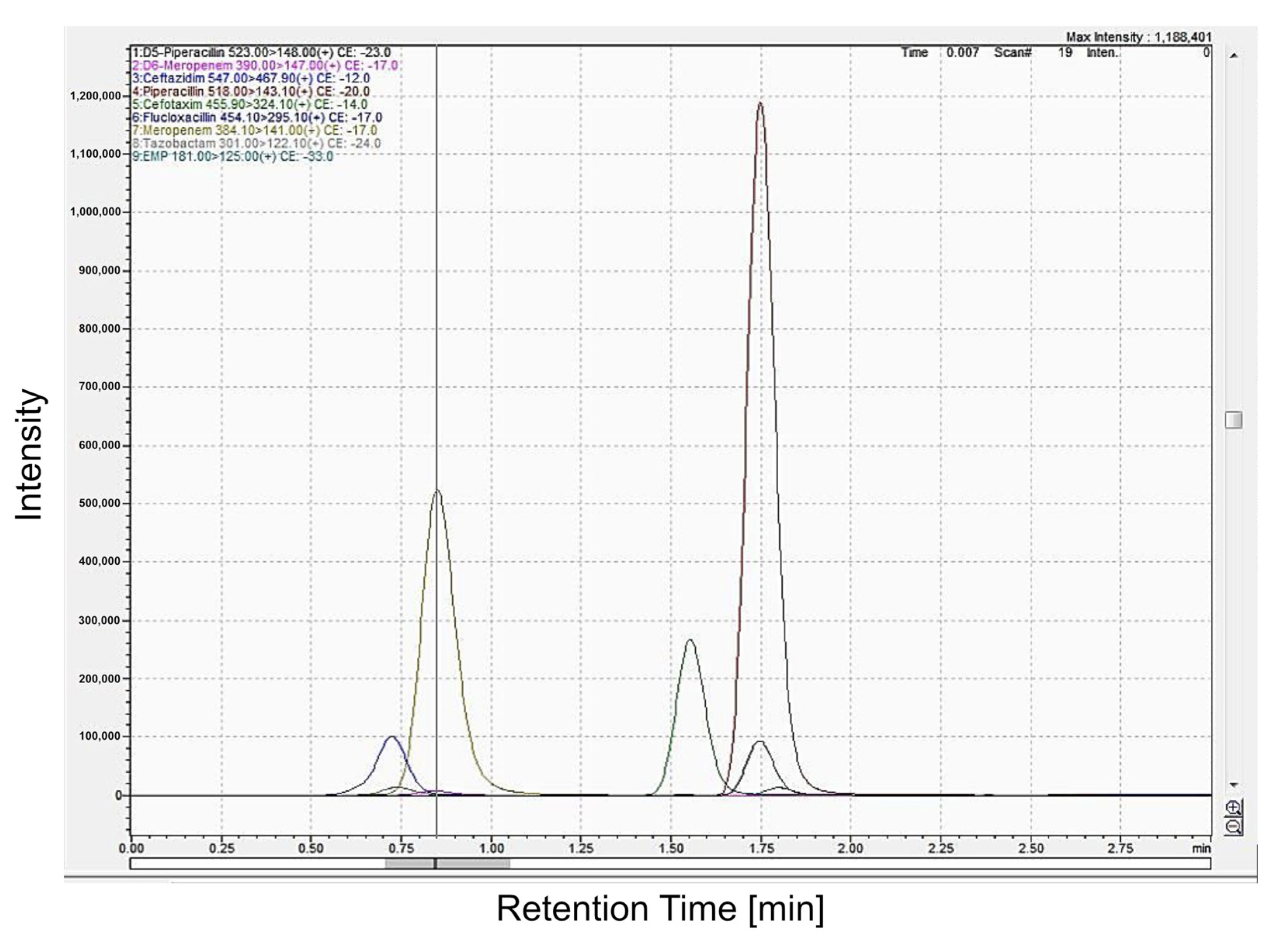The width and height of the screenshot is (1288, 941).
Task: Click the marker on the bottom time range bar
Action: (x=435, y=863)
